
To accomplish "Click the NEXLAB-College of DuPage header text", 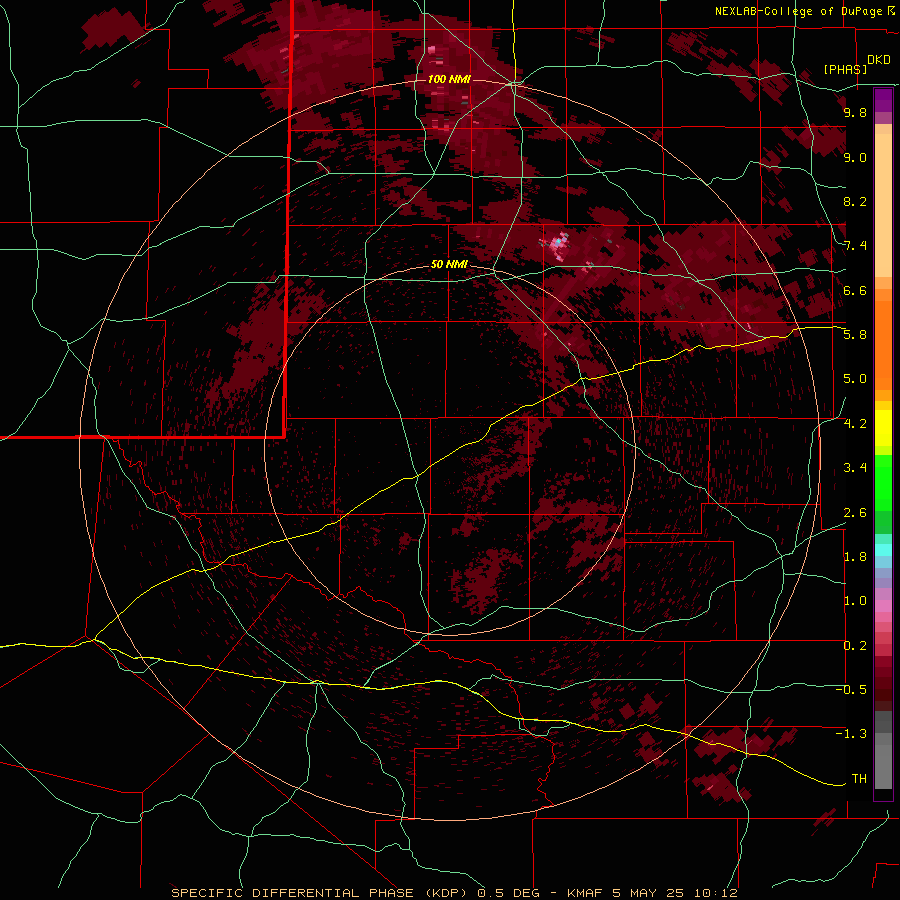I will (x=798, y=11).
